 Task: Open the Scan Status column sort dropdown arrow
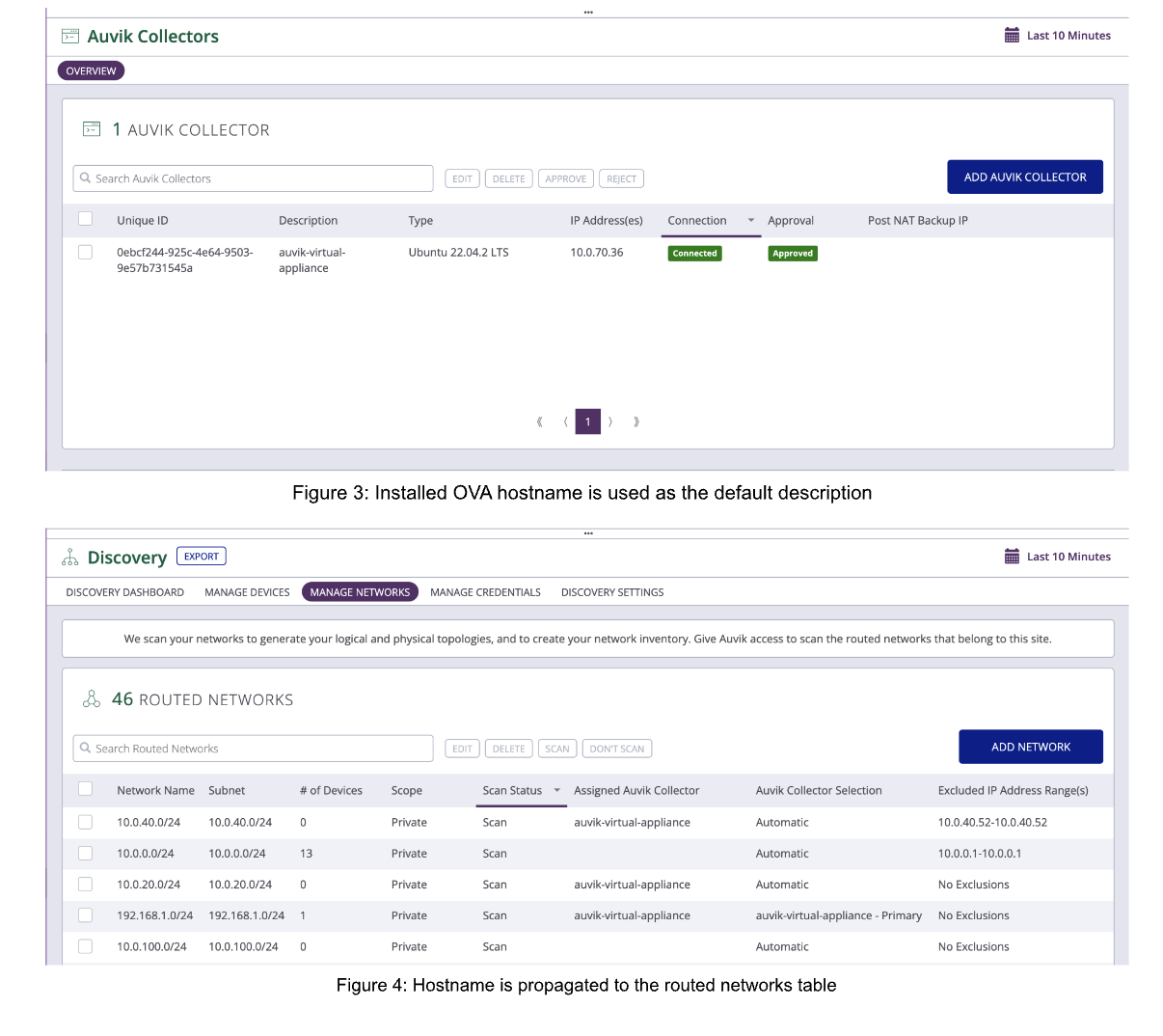(556, 791)
